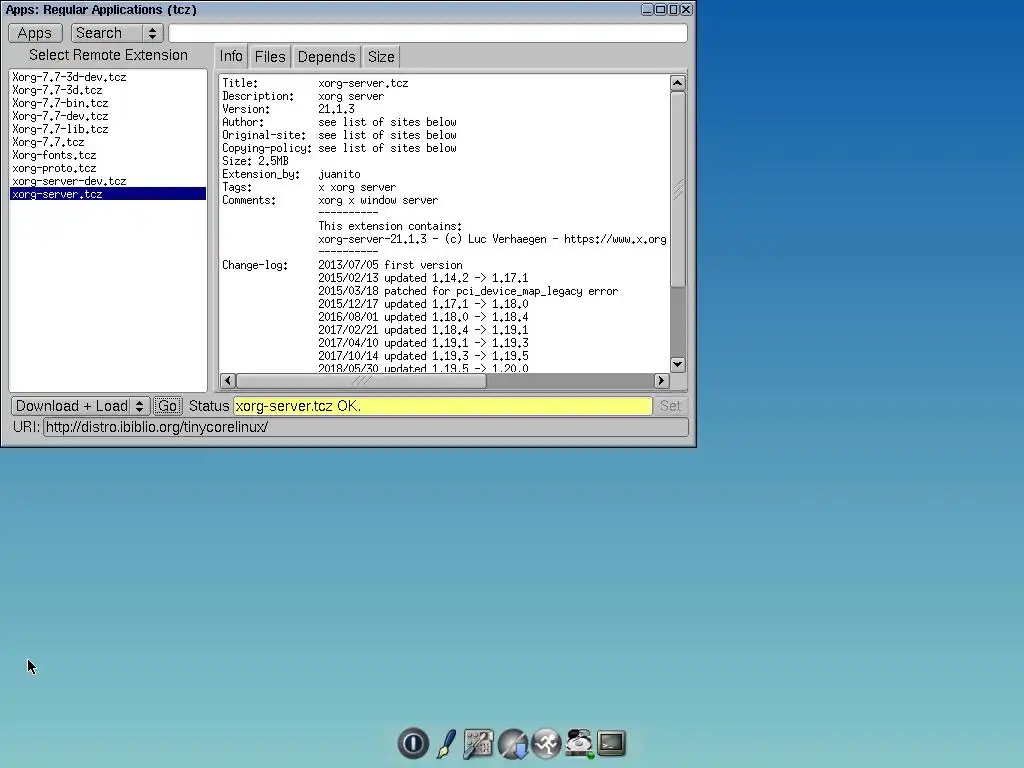Click the info pane scroll-left arrow
This screenshot has width=1024, height=768.
(x=228, y=381)
